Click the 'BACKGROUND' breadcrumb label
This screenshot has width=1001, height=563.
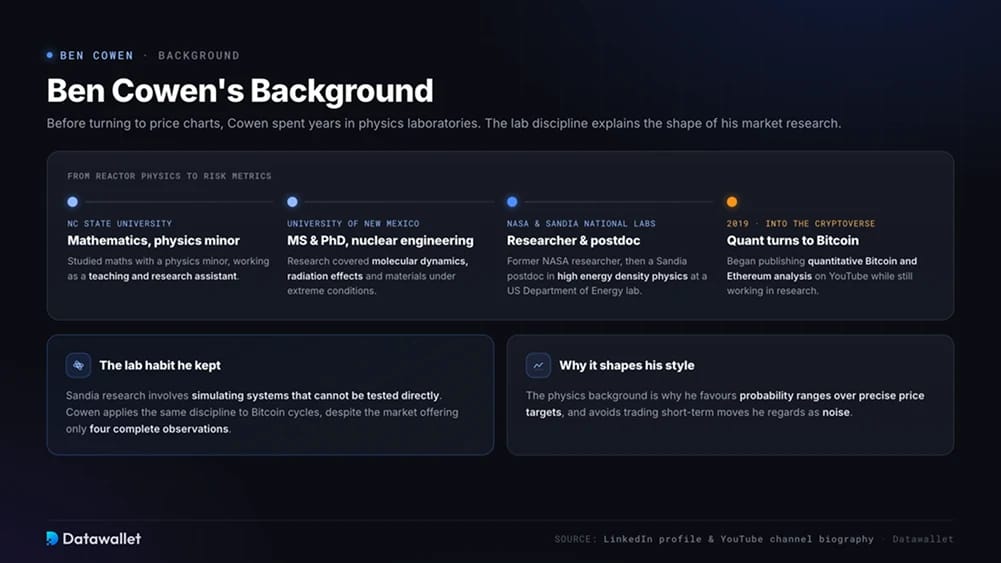pyautogui.click(x=199, y=56)
